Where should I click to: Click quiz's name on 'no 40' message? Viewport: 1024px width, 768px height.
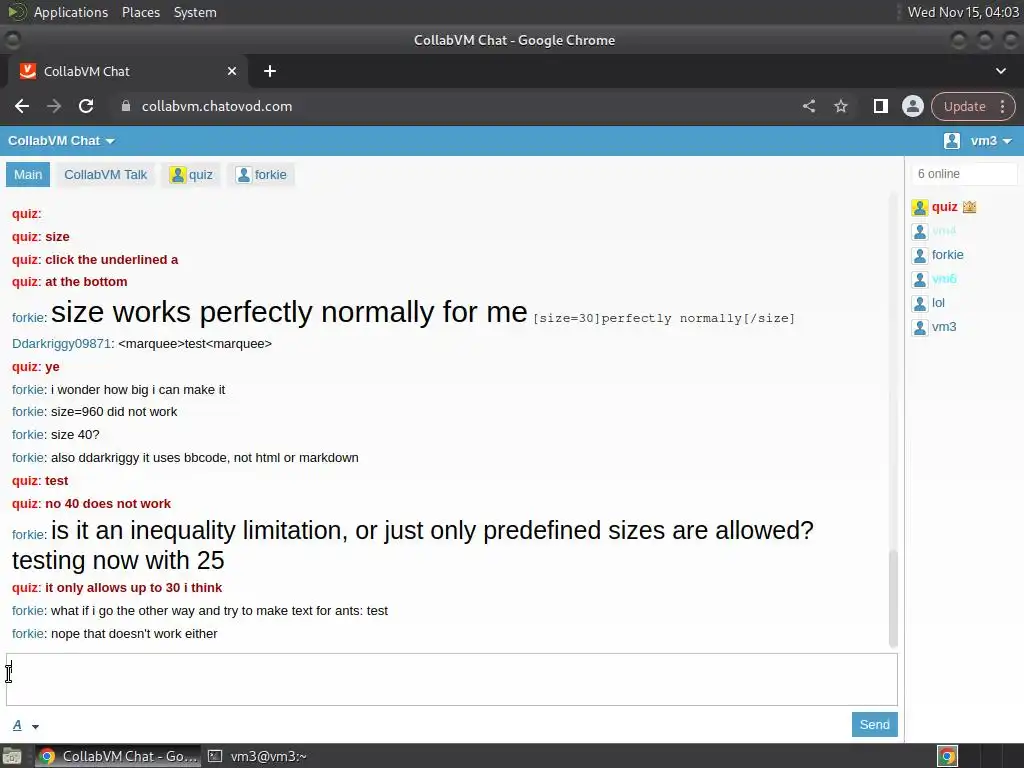point(25,504)
